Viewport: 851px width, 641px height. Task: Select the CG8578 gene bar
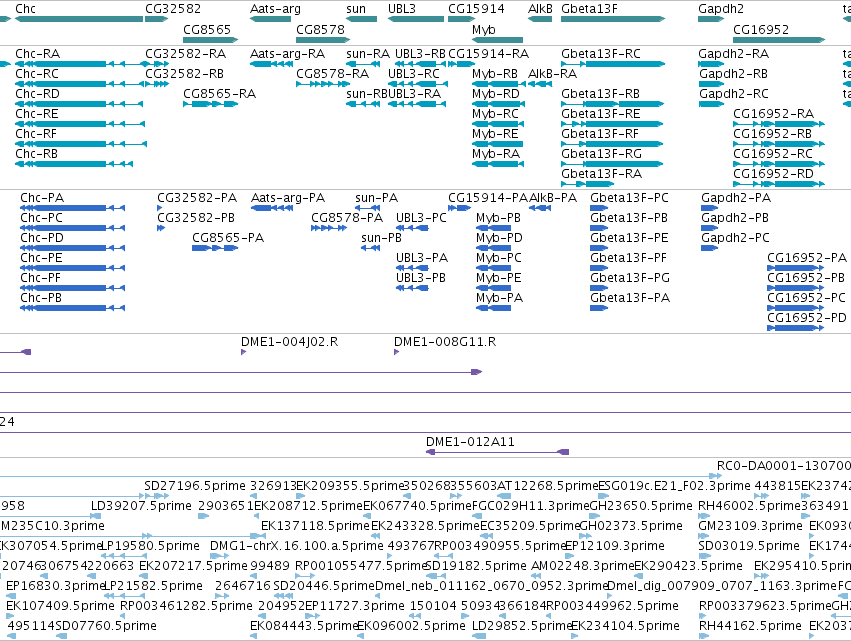(323, 40)
